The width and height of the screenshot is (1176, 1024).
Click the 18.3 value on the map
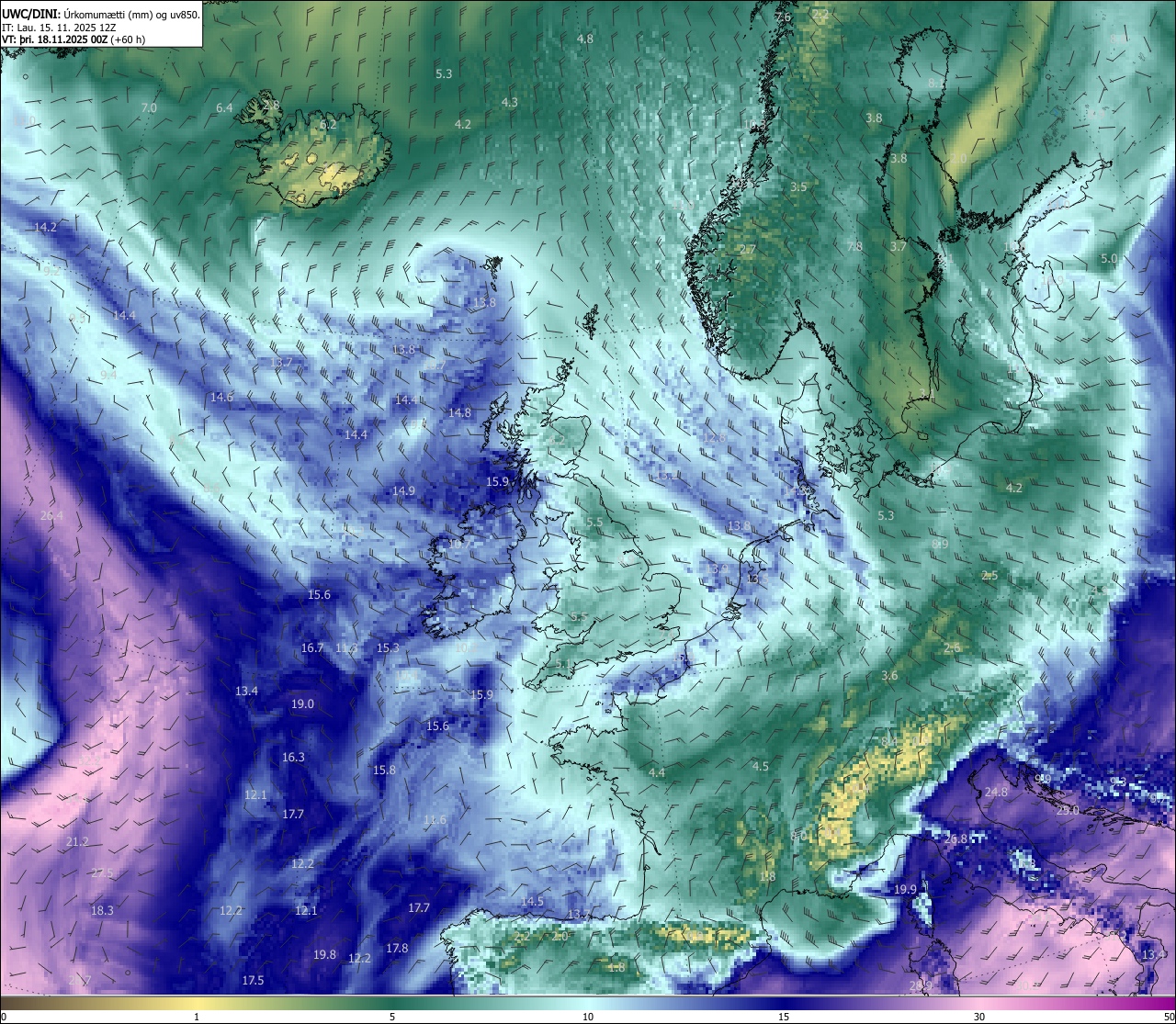pyautogui.click(x=102, y=911)
